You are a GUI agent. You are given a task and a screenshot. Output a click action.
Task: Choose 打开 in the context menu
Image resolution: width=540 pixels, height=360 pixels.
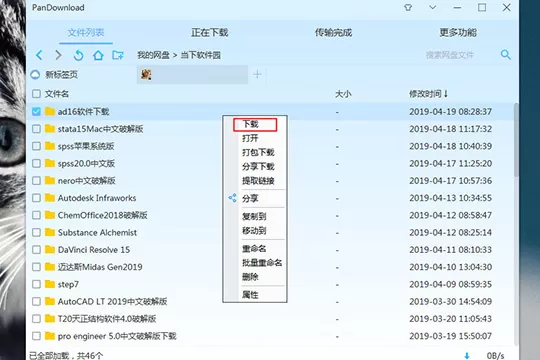pos(250,138)
